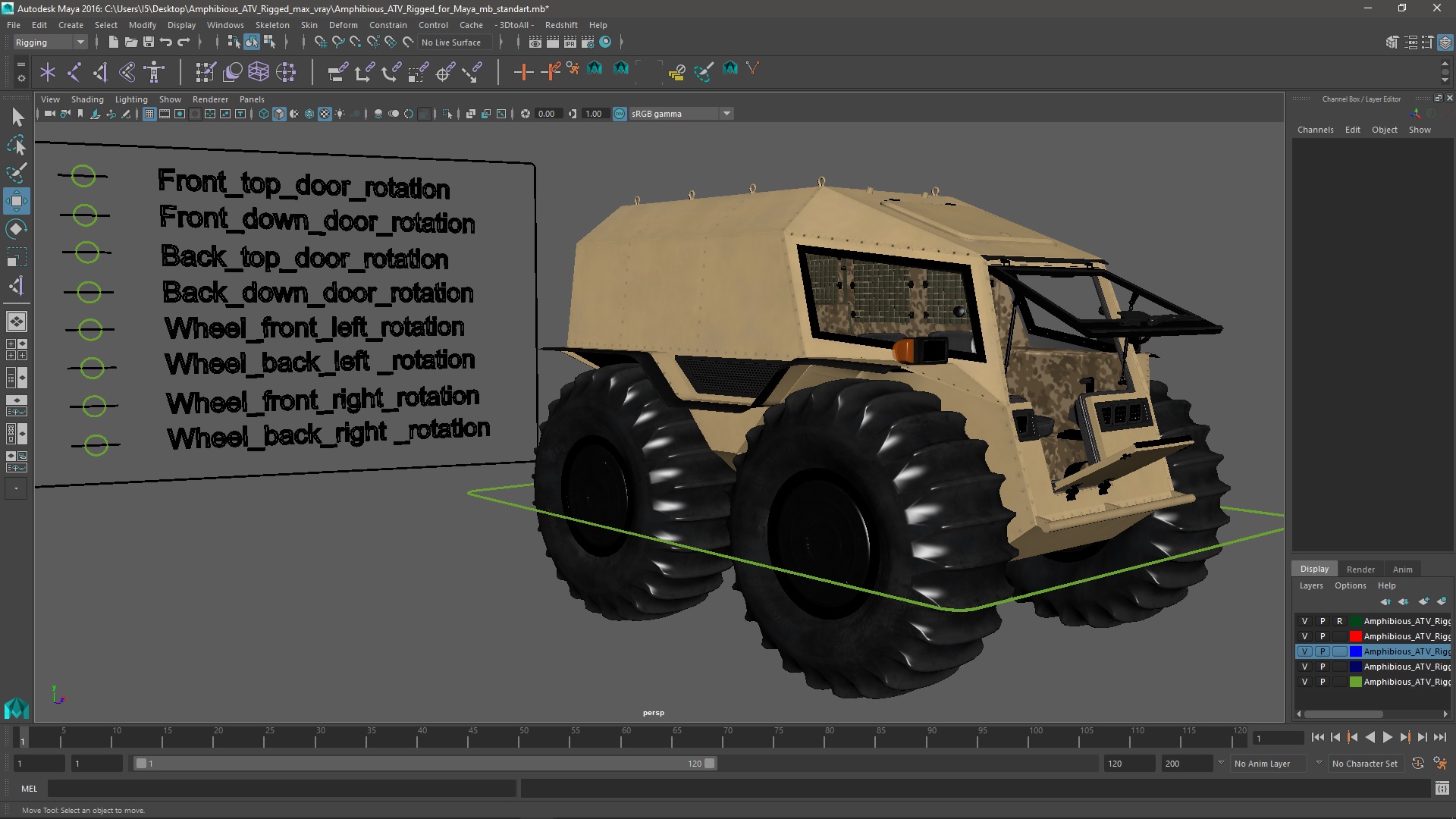The image size is (1456, 819).
Task: Expand the sRGB gamma dropdown
Action: click(x=726, y=114)
